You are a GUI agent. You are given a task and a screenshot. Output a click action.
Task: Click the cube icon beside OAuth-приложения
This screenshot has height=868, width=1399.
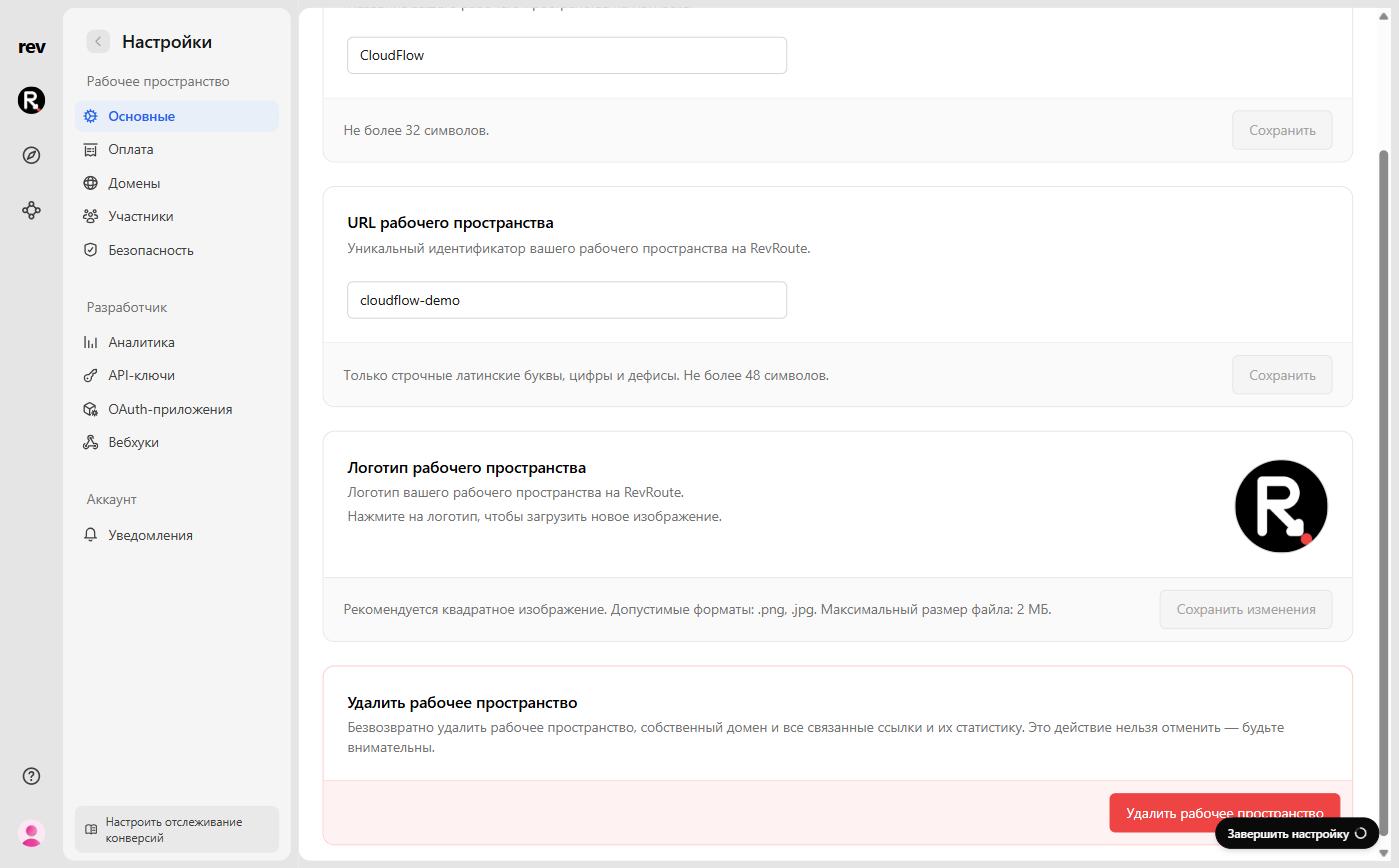coord(91,409)
